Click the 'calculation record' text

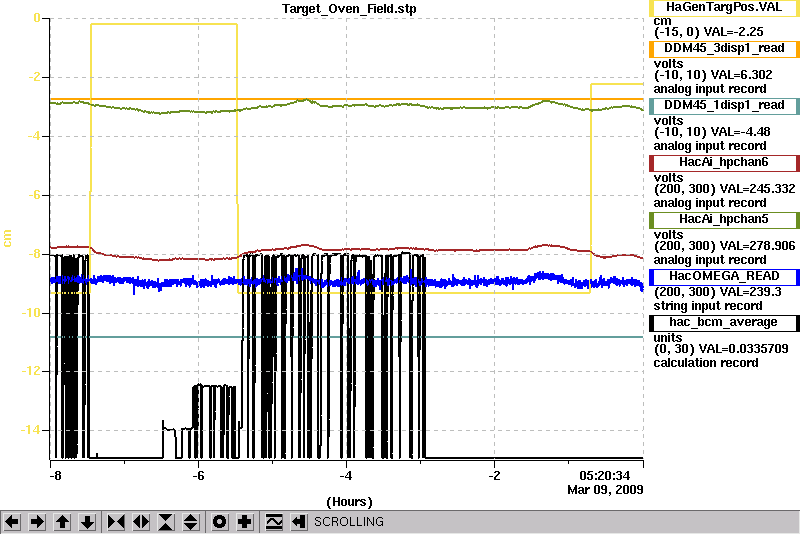click(706, 363)
